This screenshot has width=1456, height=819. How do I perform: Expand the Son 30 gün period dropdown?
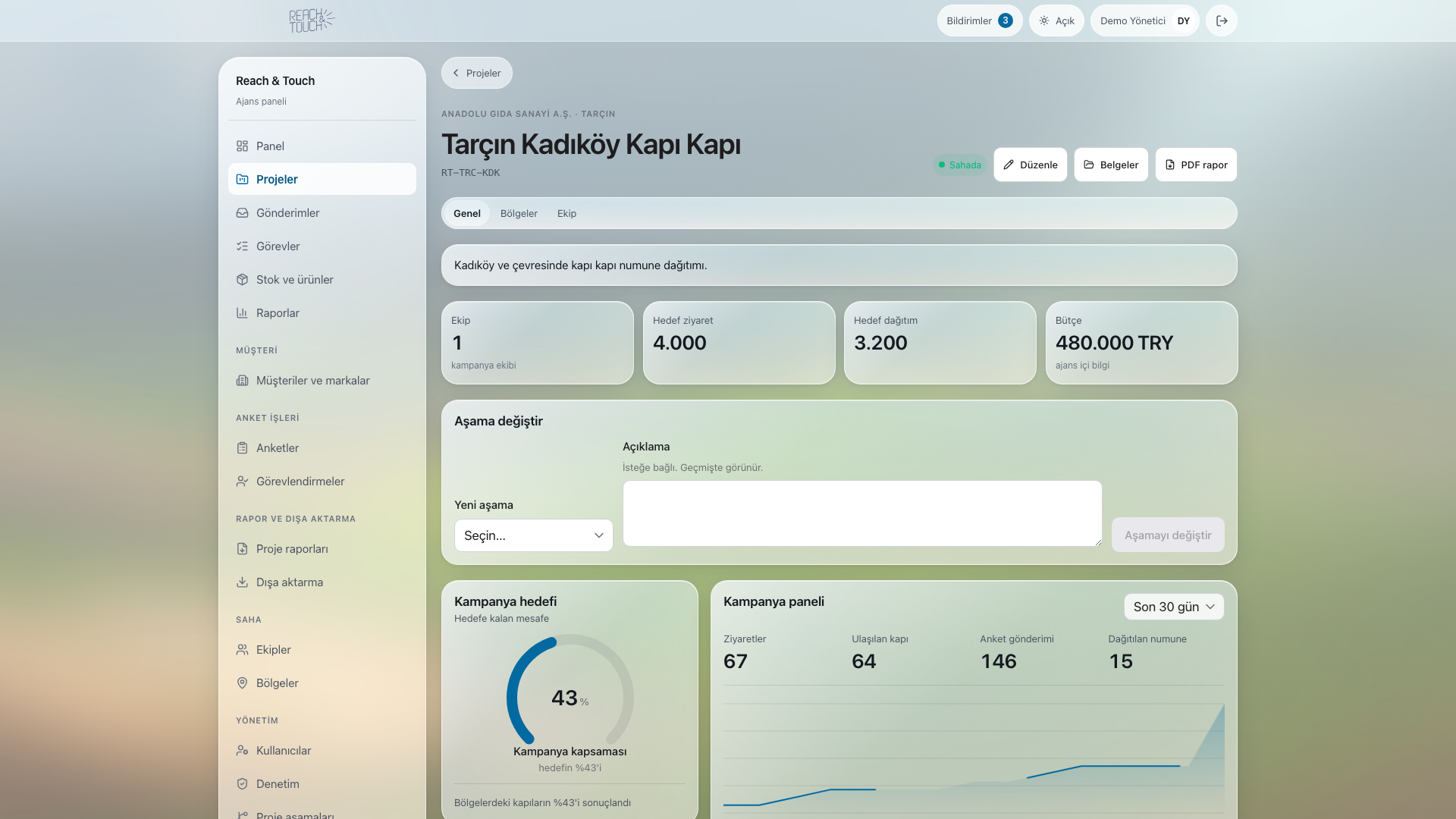pos(1173,607)
